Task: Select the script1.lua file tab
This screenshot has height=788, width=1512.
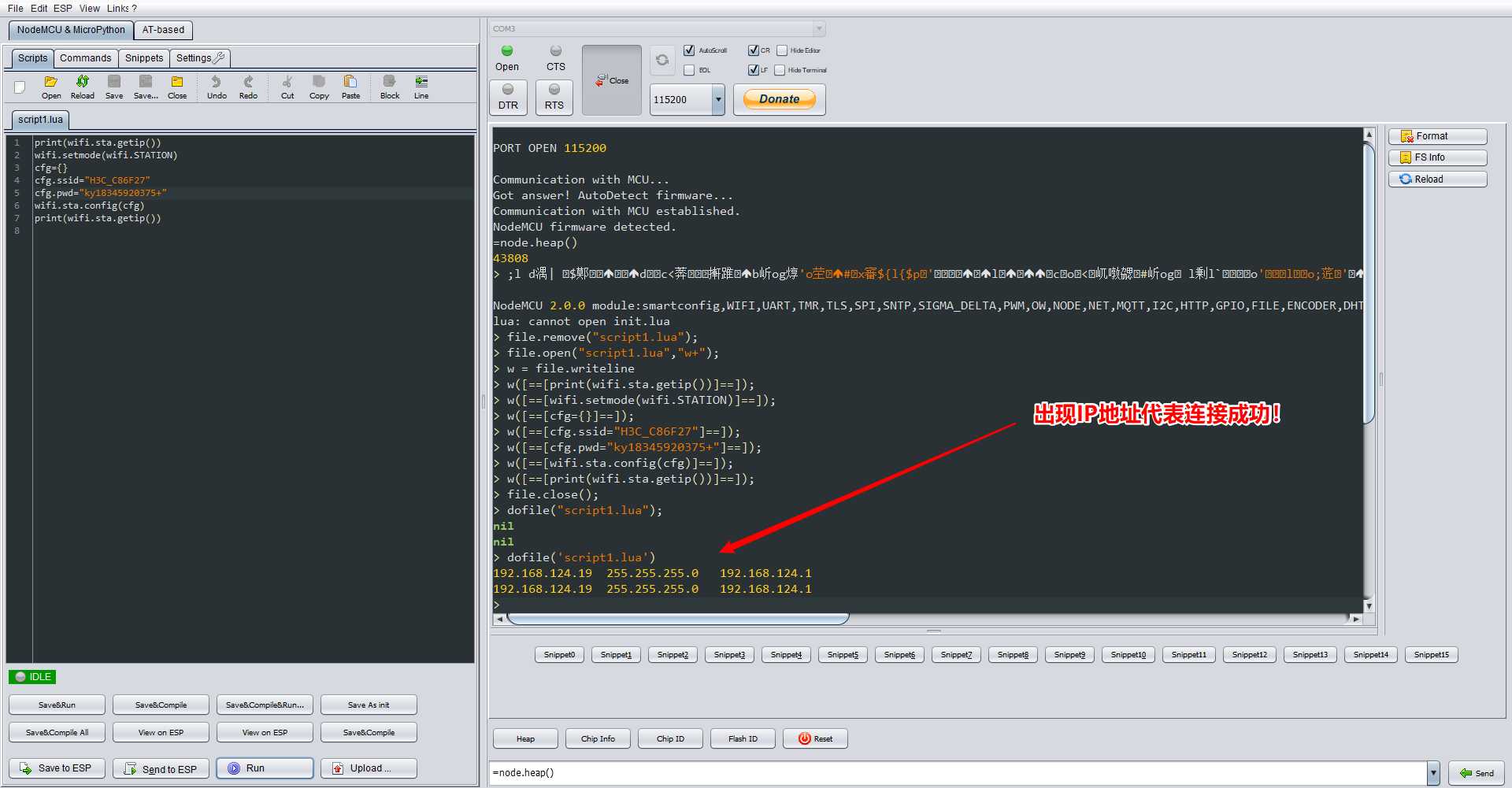Action: pos(40,120)
